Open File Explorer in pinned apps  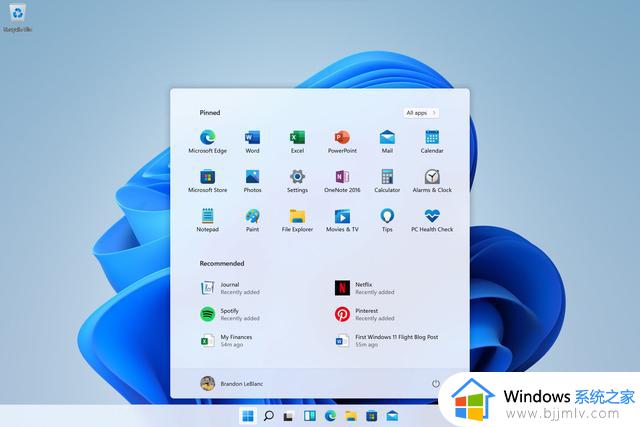pos(297,220)
